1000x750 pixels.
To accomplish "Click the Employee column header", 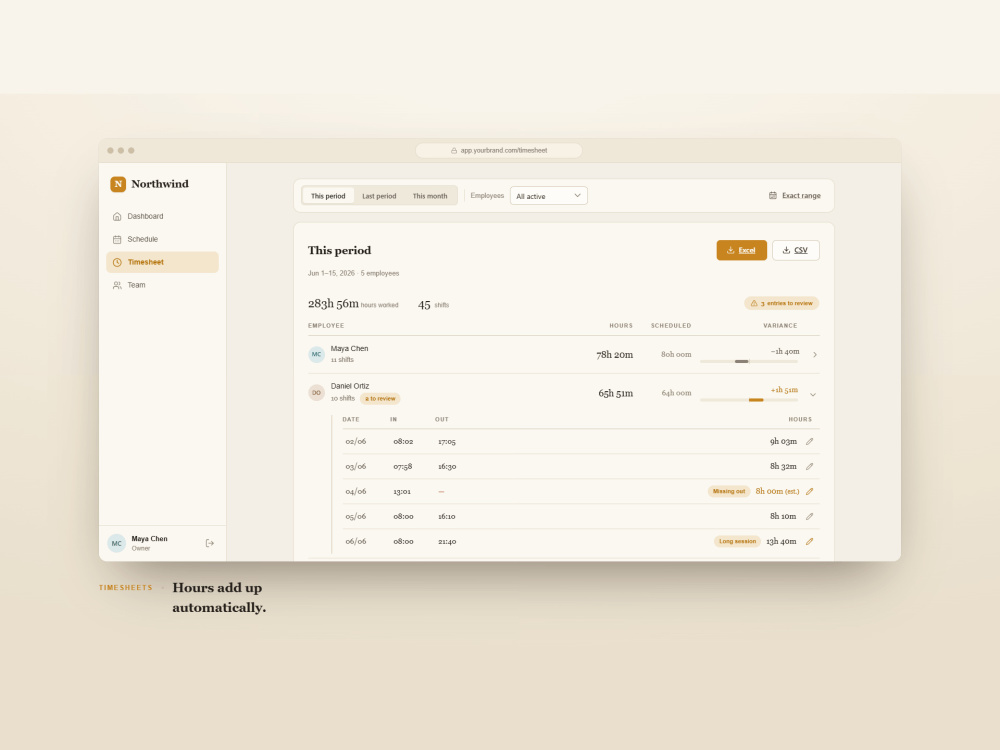I will coord(326,325).
